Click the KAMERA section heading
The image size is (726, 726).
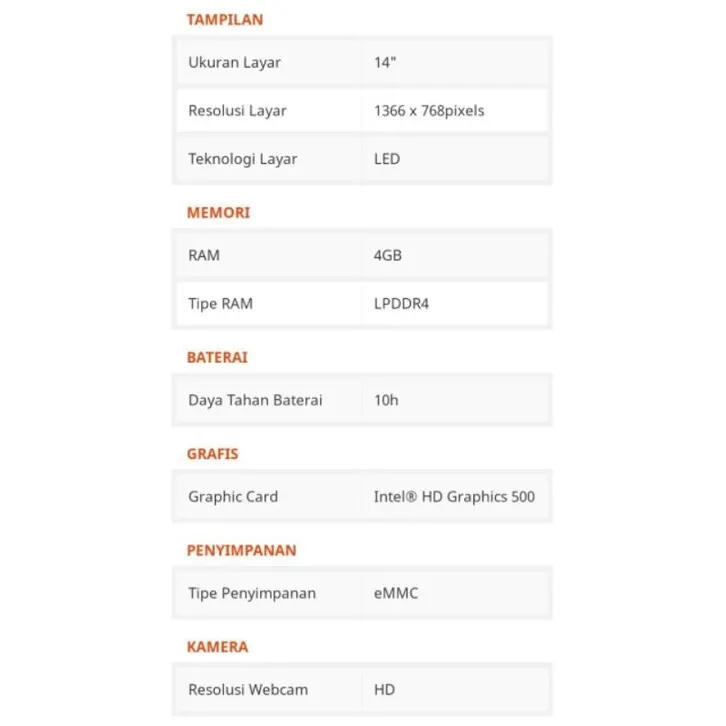(217, 647)
